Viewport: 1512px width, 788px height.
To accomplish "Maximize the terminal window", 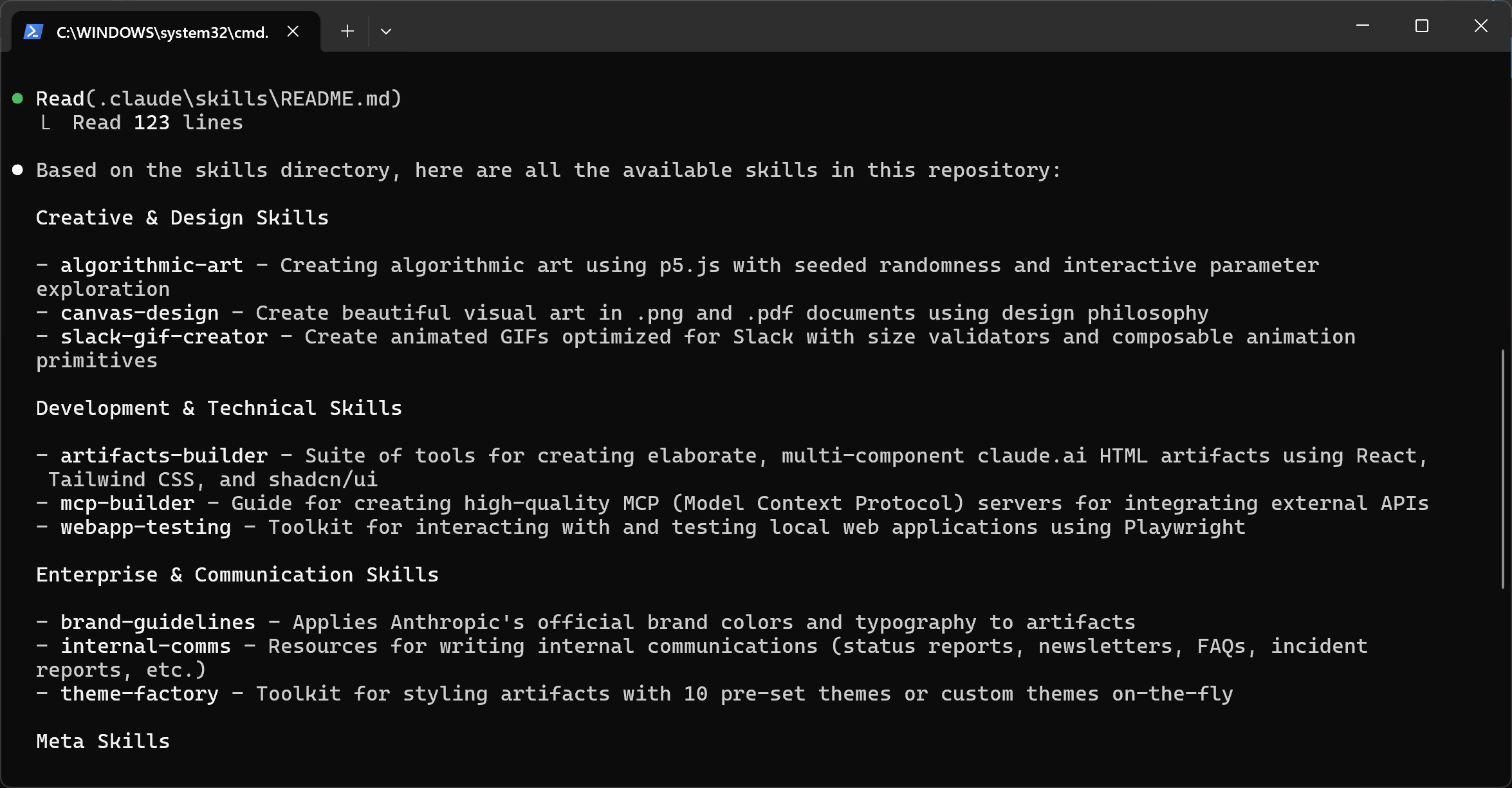I will (1422, 26).
